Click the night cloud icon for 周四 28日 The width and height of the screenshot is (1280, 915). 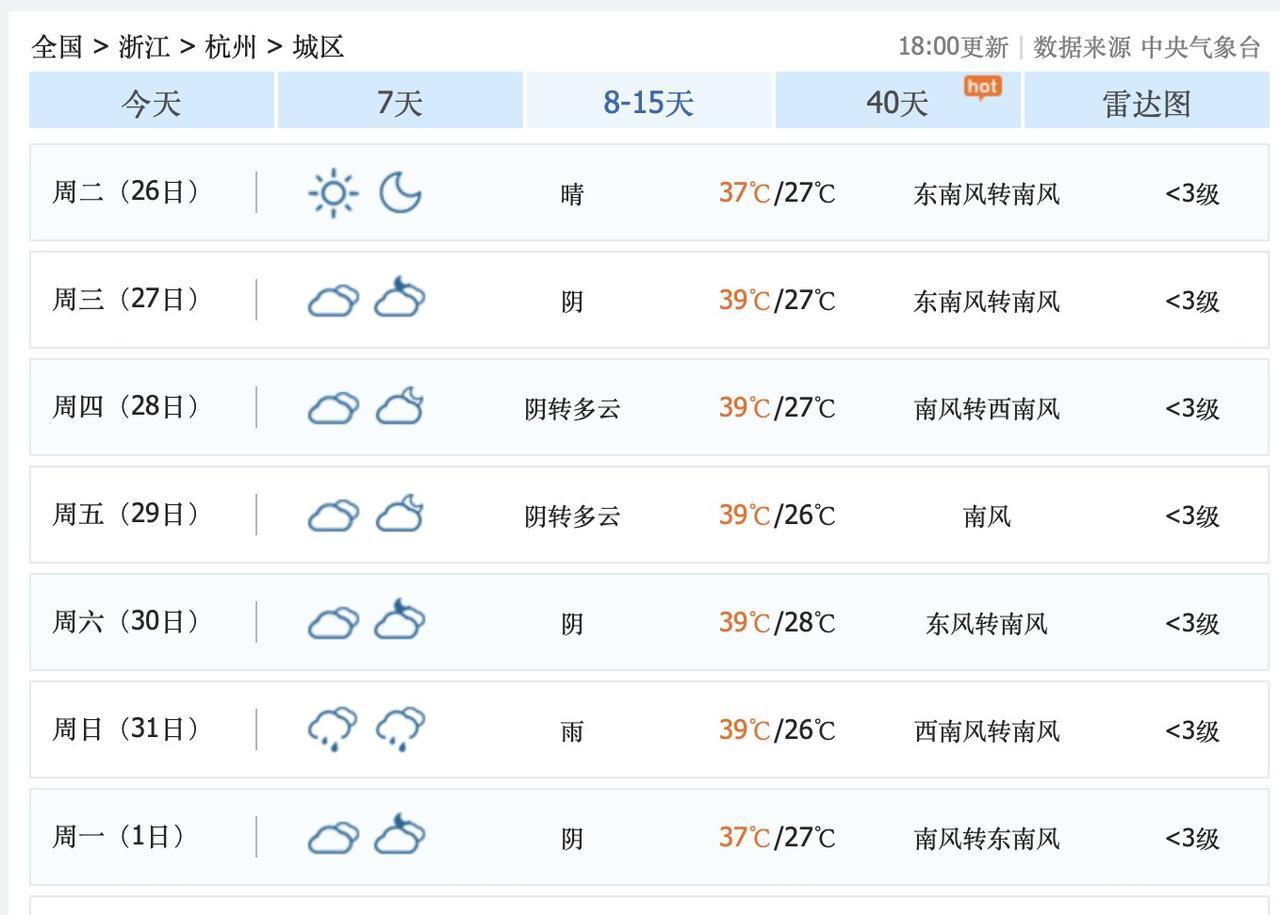coord(400,407)
